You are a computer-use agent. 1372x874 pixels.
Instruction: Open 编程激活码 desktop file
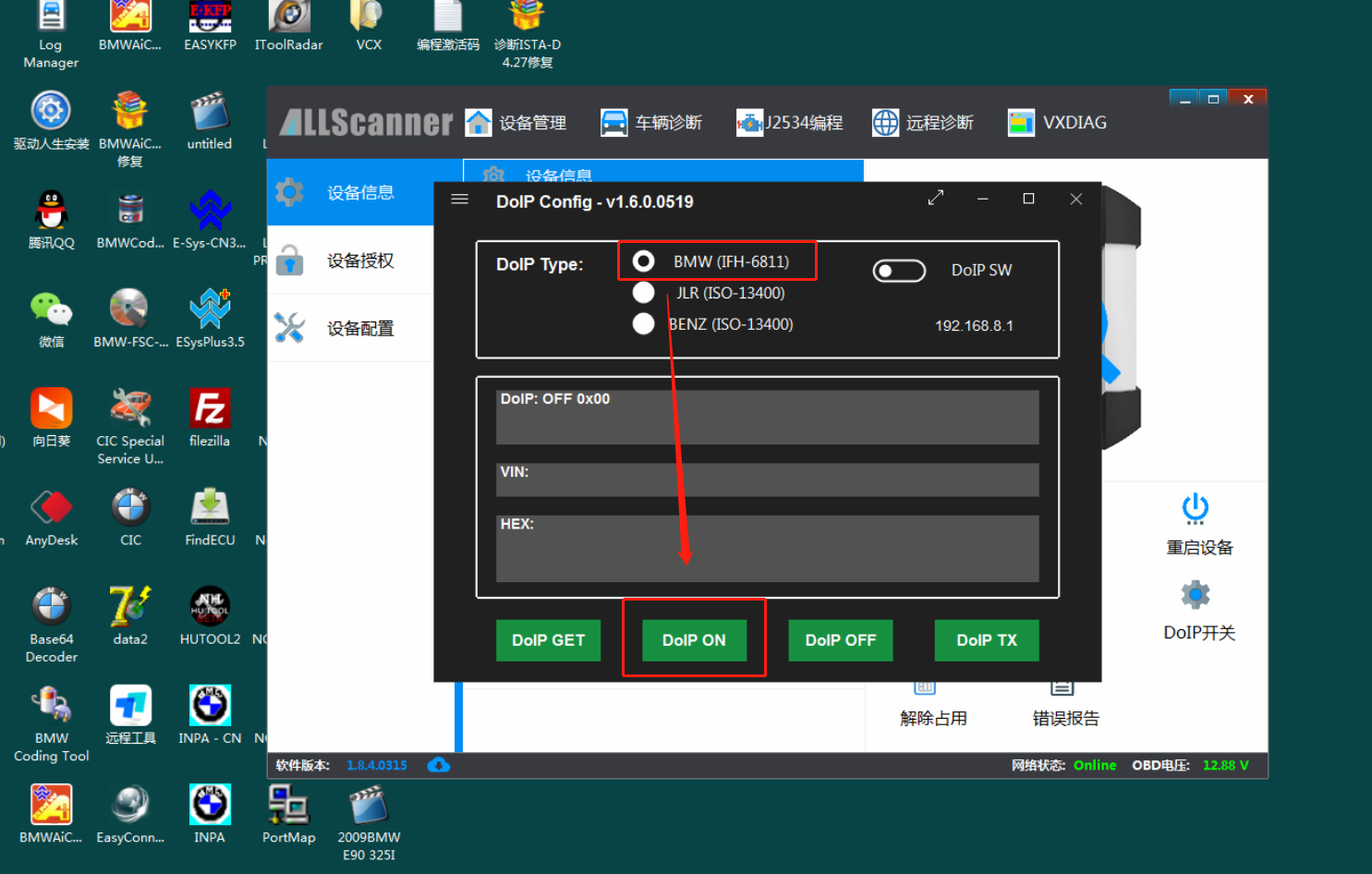pyautogui.click(x=448, y=26)
